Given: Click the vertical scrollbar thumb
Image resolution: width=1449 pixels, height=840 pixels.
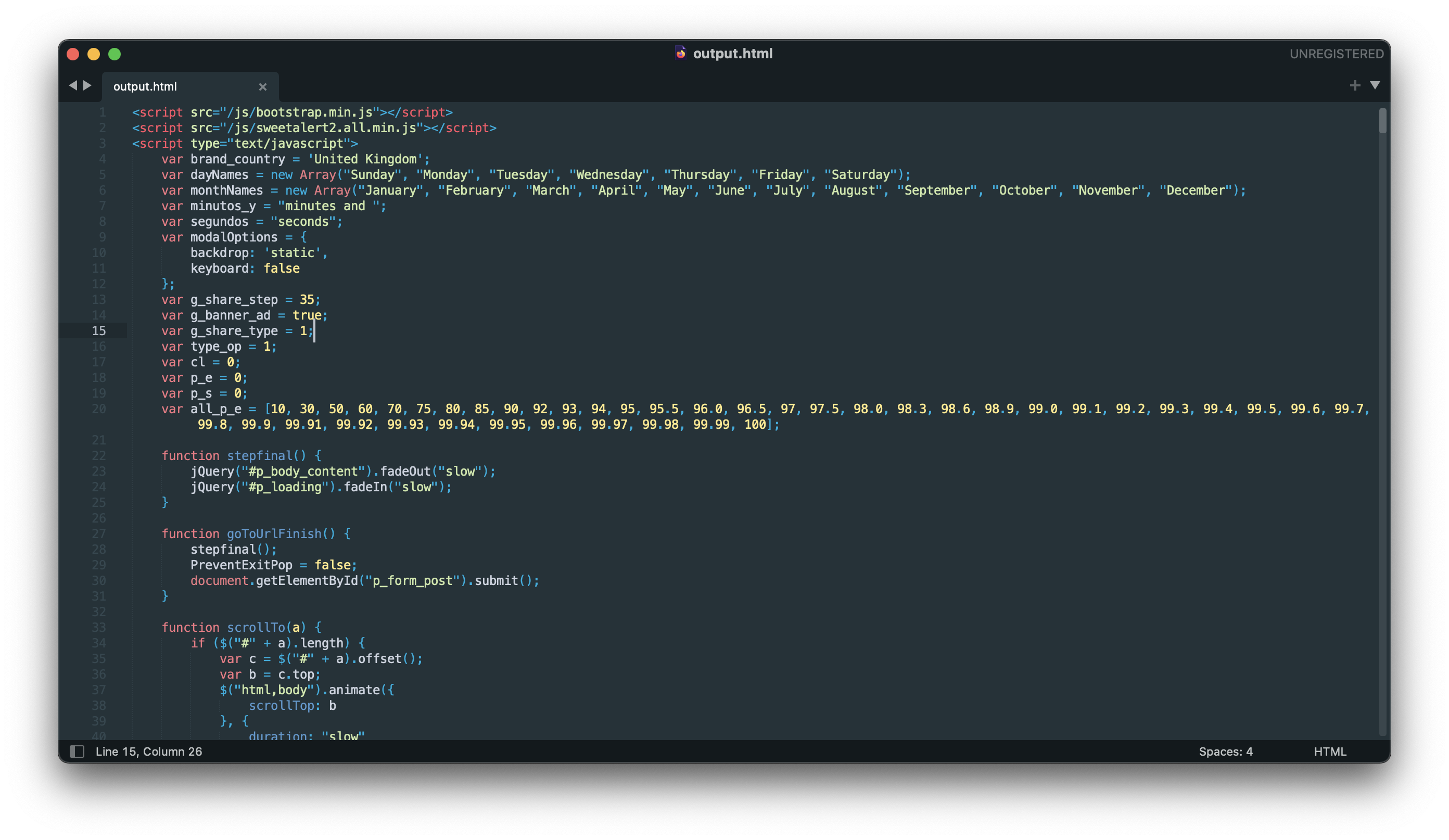Looking at the screenshot, I should (1382, 121).
